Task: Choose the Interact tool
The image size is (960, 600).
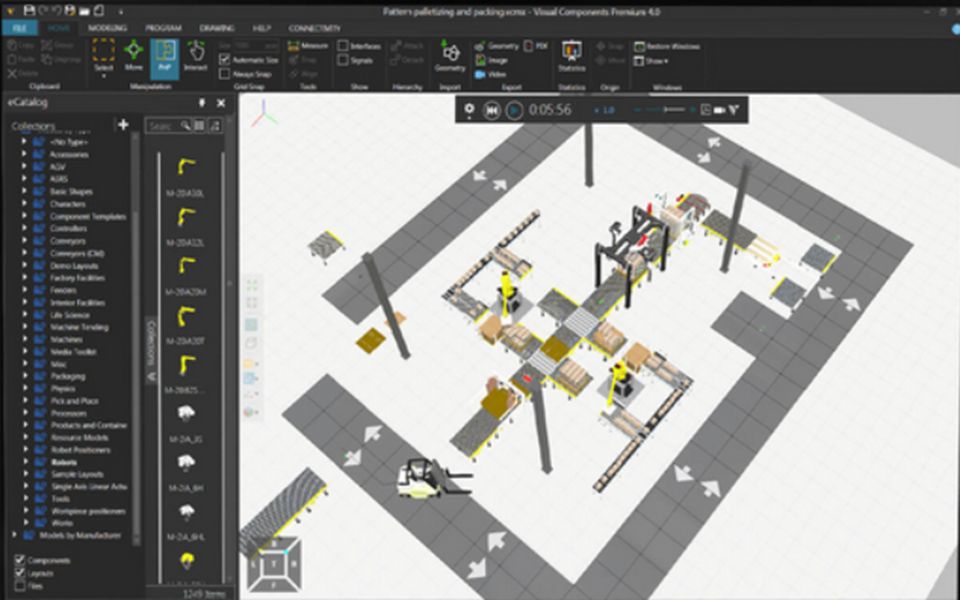Action: point(195,56)
